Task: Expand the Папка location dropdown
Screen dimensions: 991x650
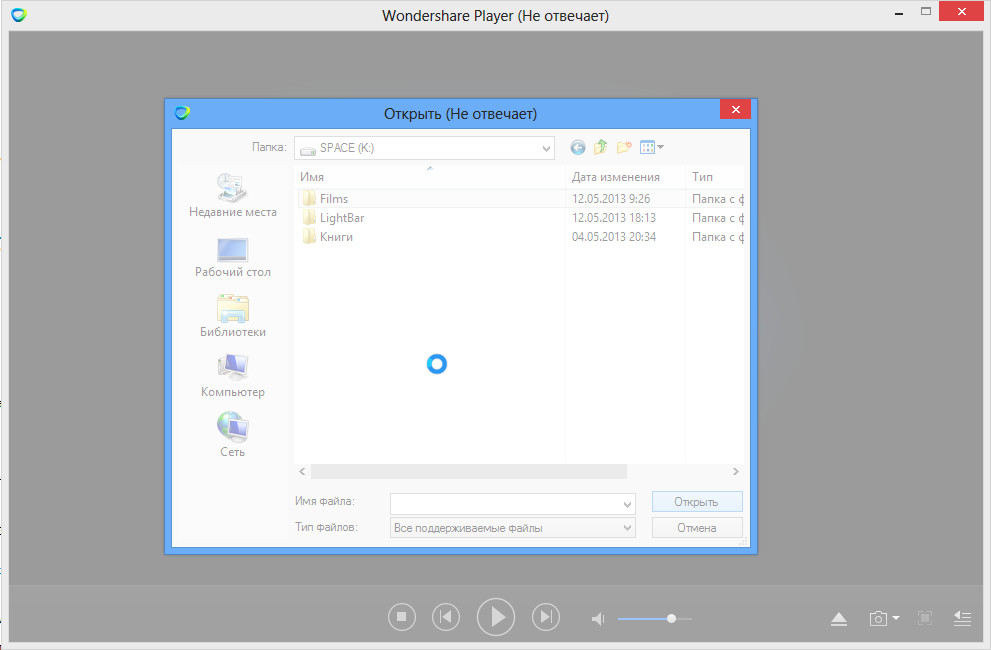Action: pyautogui.click(x=546, y=148)
